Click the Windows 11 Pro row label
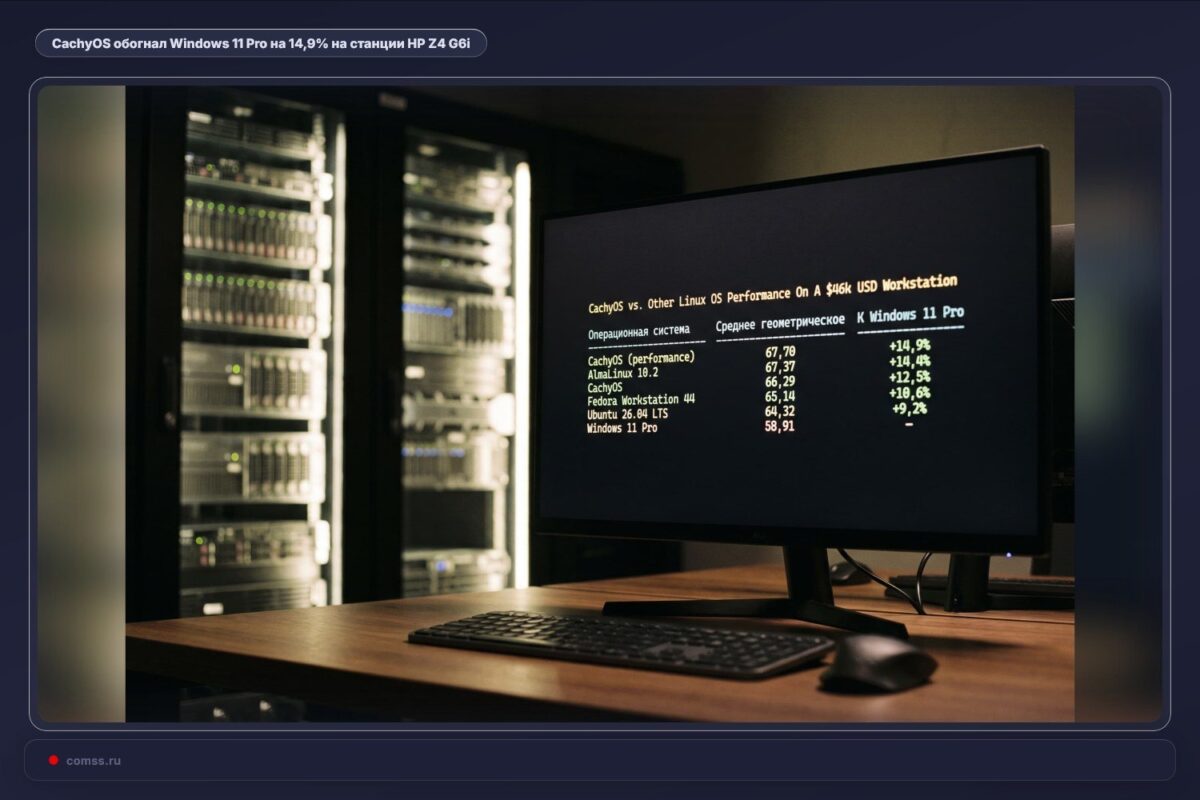The height and width of the screenshot is (800, 1200). (x=622, y=427)
